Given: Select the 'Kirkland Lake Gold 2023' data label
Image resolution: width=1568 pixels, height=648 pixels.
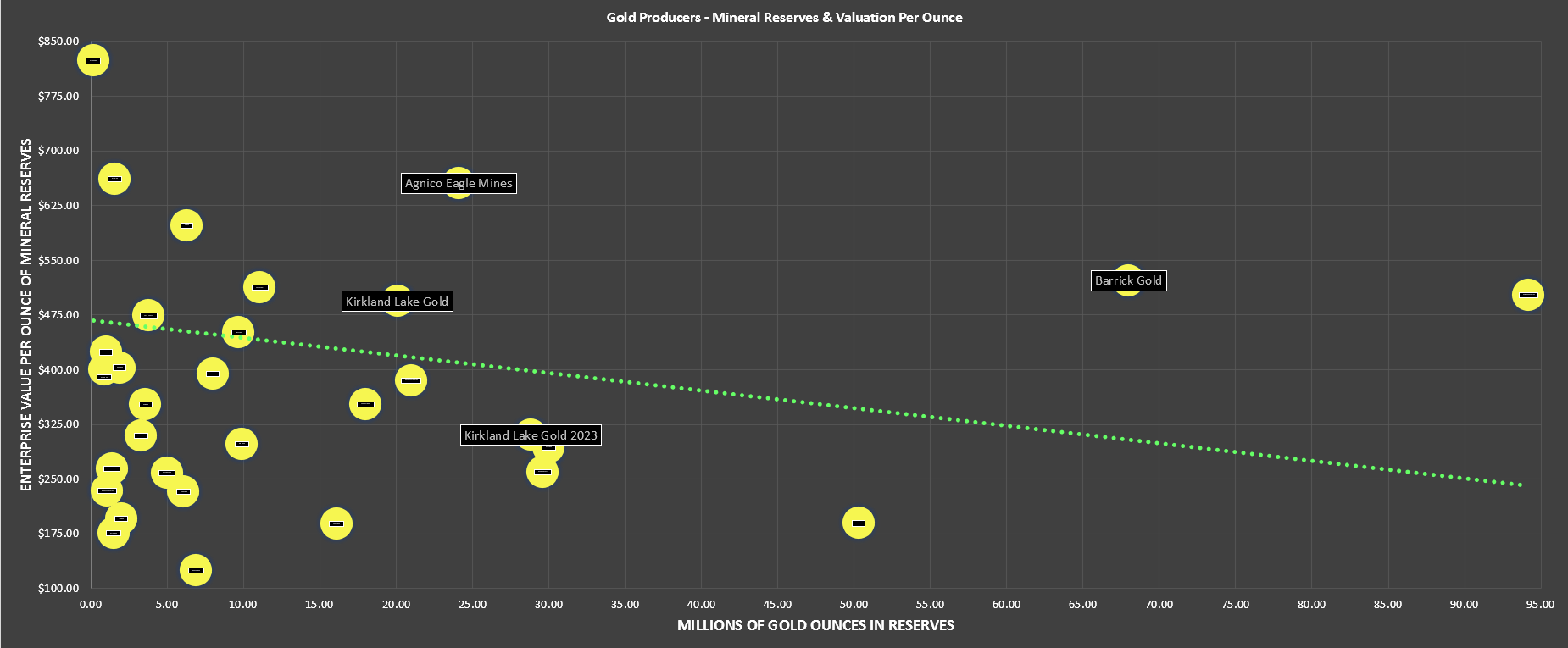Looking at the screenshot, I should [x=531, y=435].
